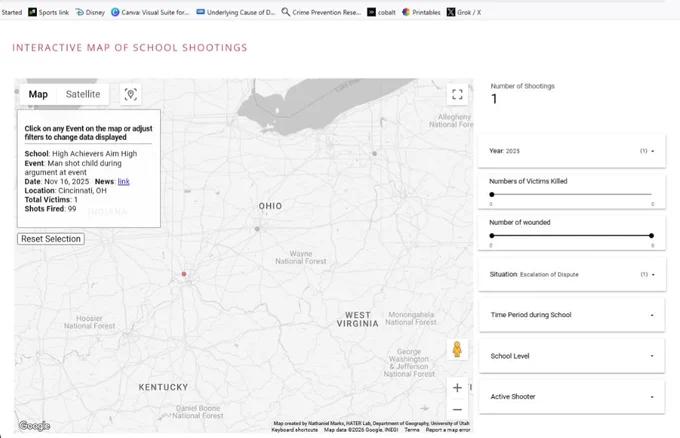Viewport: 680px width, 438px height.
Task: Click the Monongahela National Forest label
Action: [411, 318]
